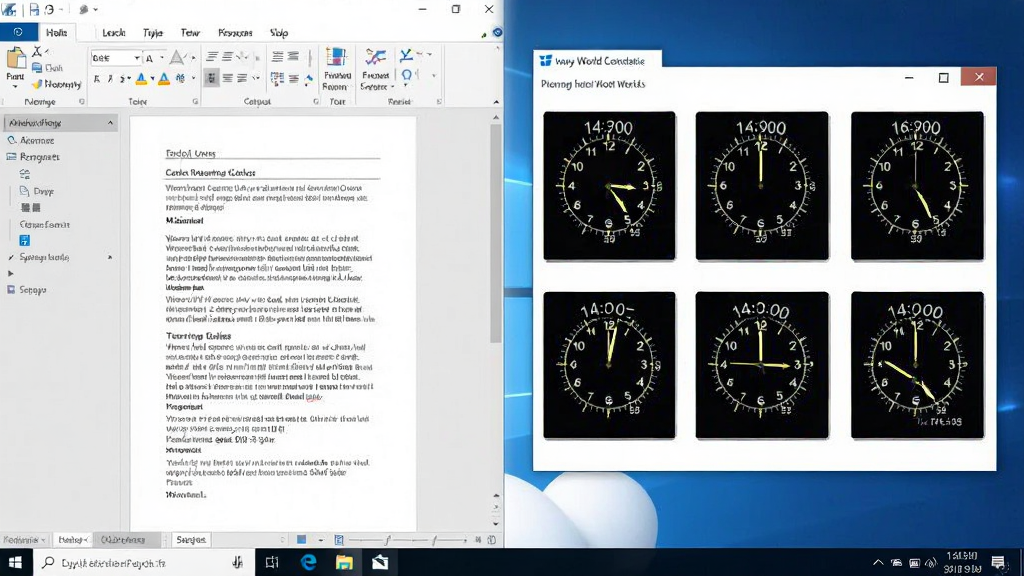
Task: Collapse the ribbon with the chevron
Action: tap(496, 102)
